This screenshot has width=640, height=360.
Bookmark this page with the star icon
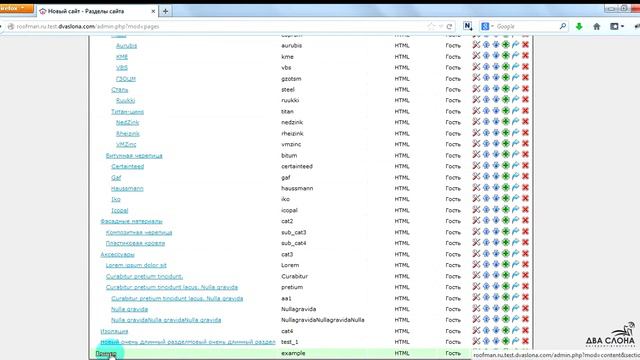point(431,27)
